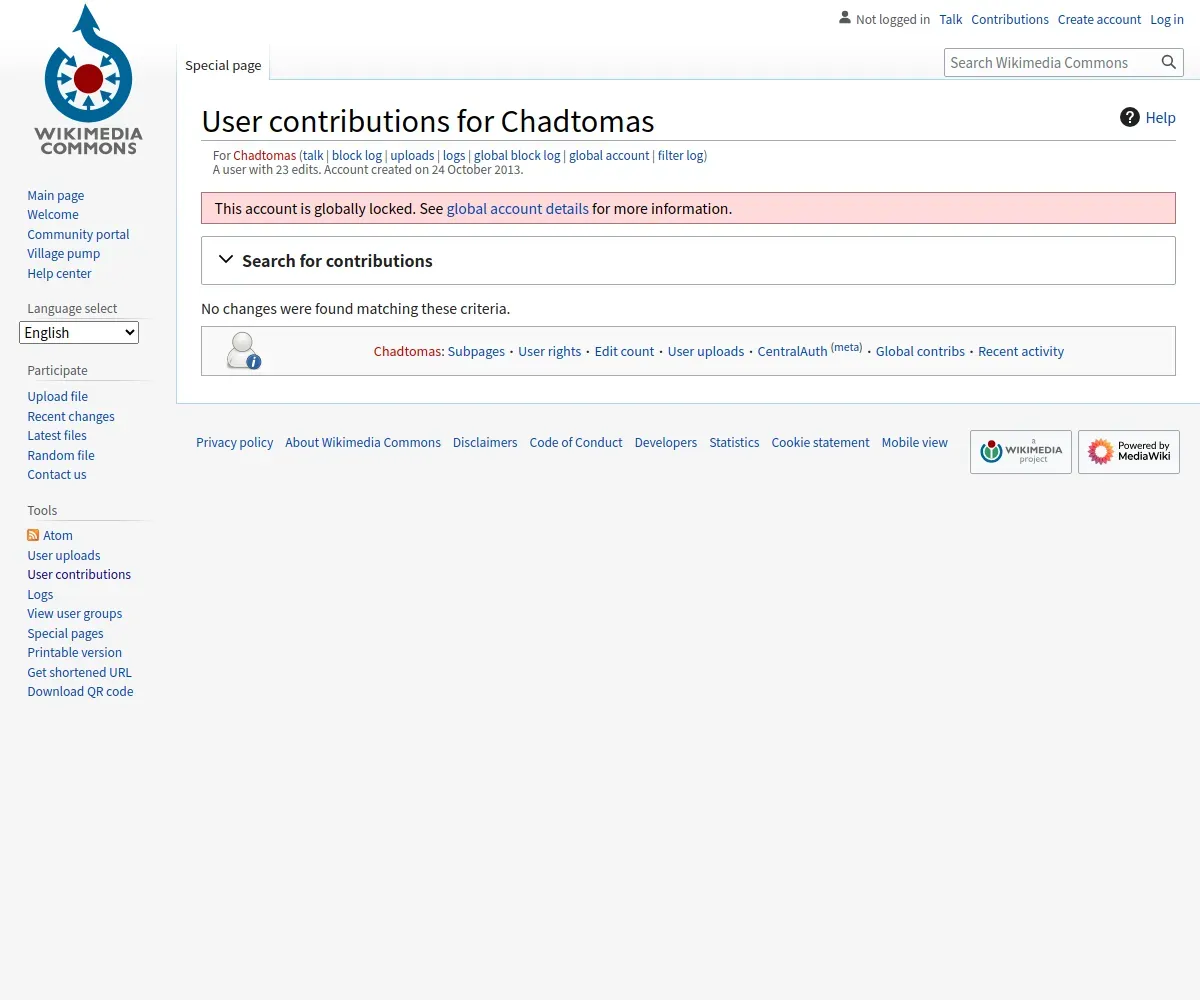Open the Help link
Viewport: 1200px width, 1000px height.
point(1160,117)
